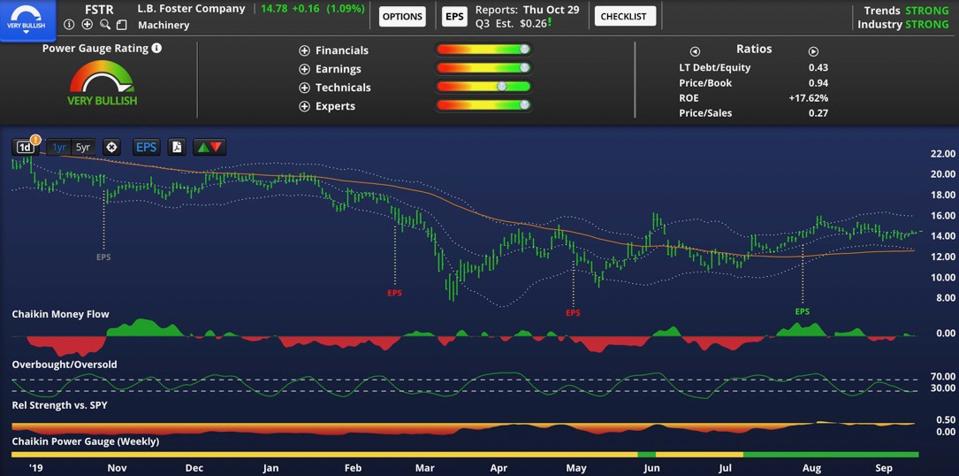Click the red EPS marker in May
Image resolution: width=959 pixels, height=476 pixels.
tap(573, 313)
